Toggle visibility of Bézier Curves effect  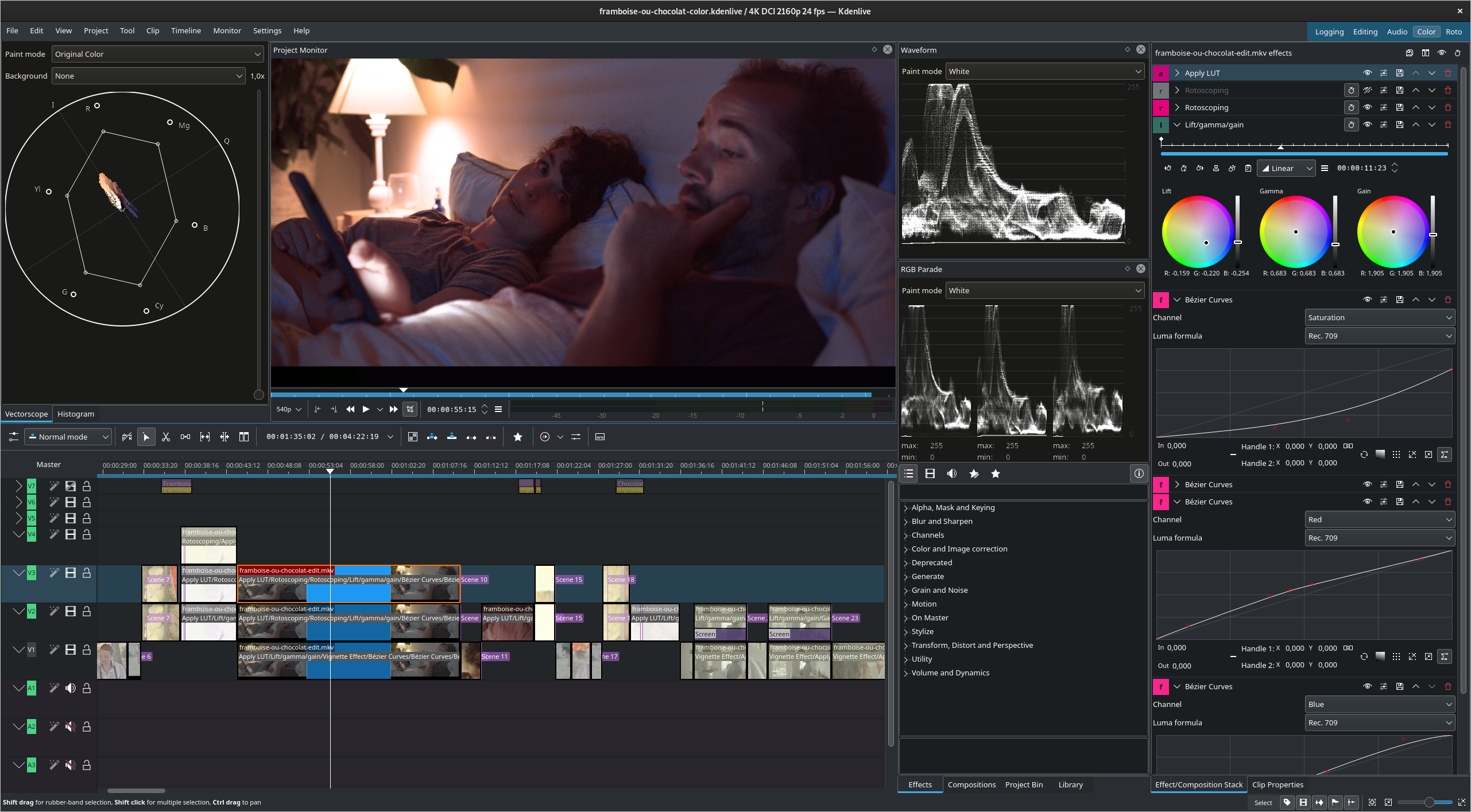(x=1367, y=299)
